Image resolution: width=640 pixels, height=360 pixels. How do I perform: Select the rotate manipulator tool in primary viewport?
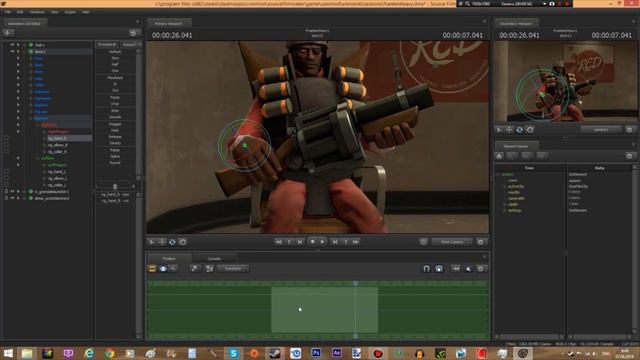pos(172,242)
